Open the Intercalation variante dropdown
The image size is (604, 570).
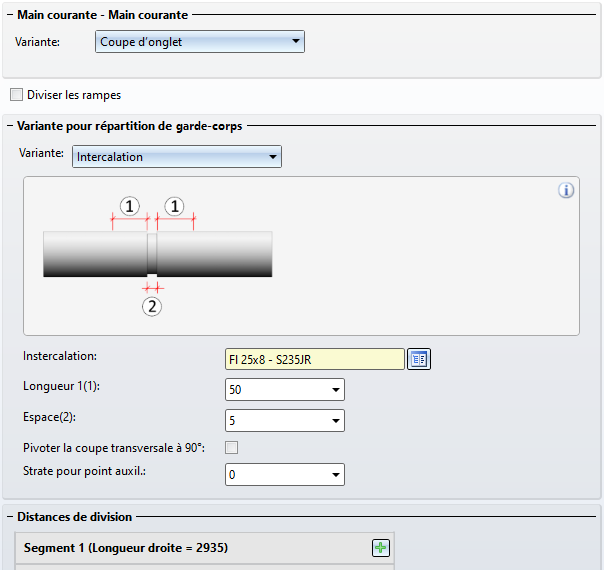tap(177, 157)
